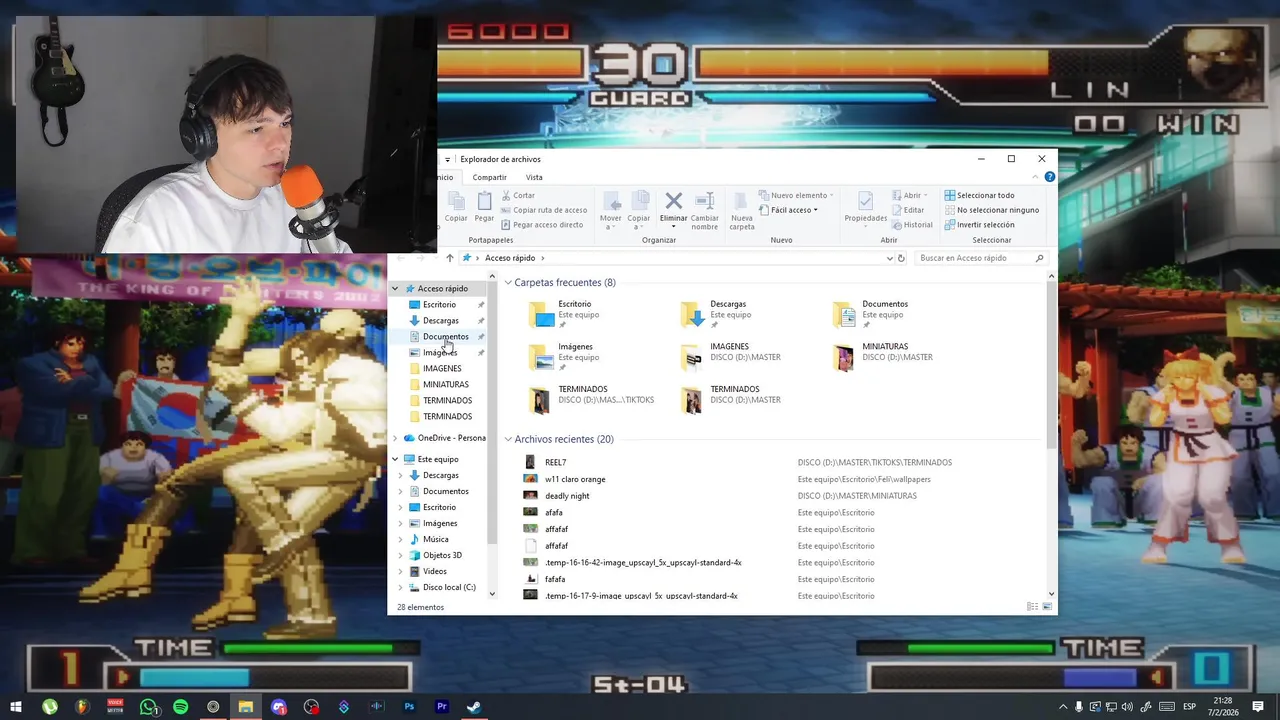Open WhatsApp from the taskbar
This screenshot has width=1280, height=720.
[148, 707]
